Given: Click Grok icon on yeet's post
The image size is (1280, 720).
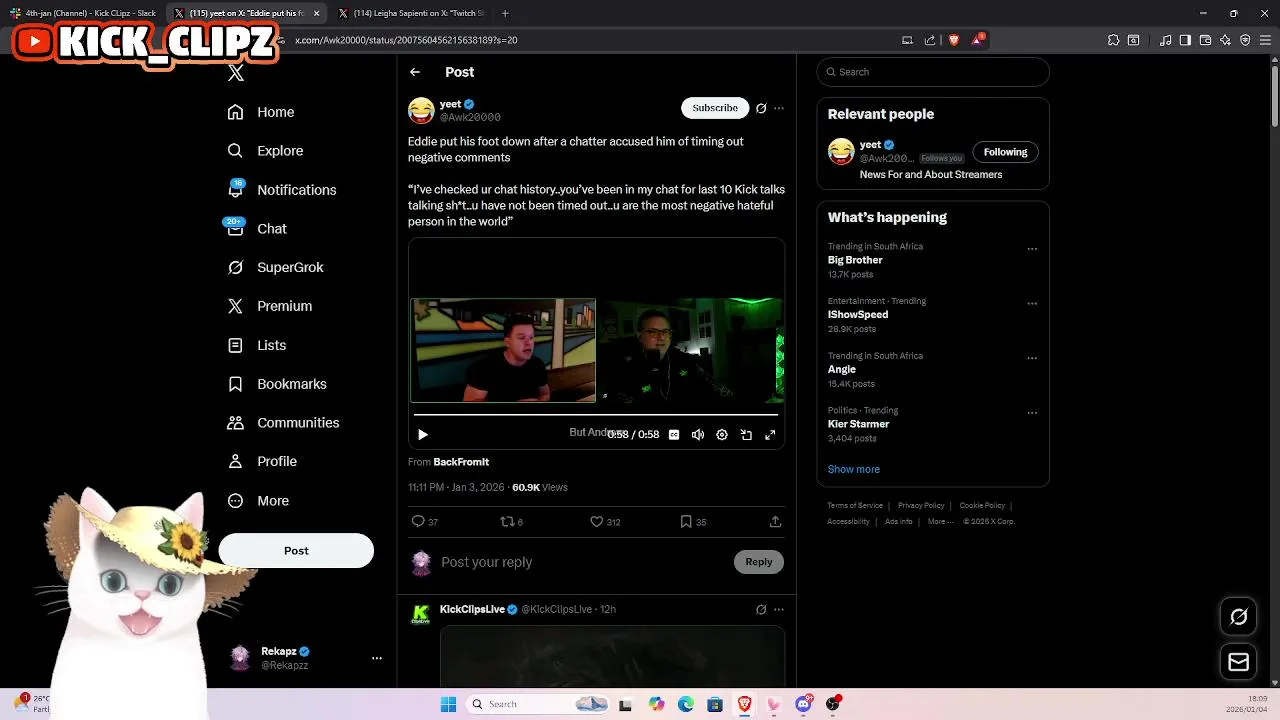Looking at the screenshot, I should (x=761, y=108).
